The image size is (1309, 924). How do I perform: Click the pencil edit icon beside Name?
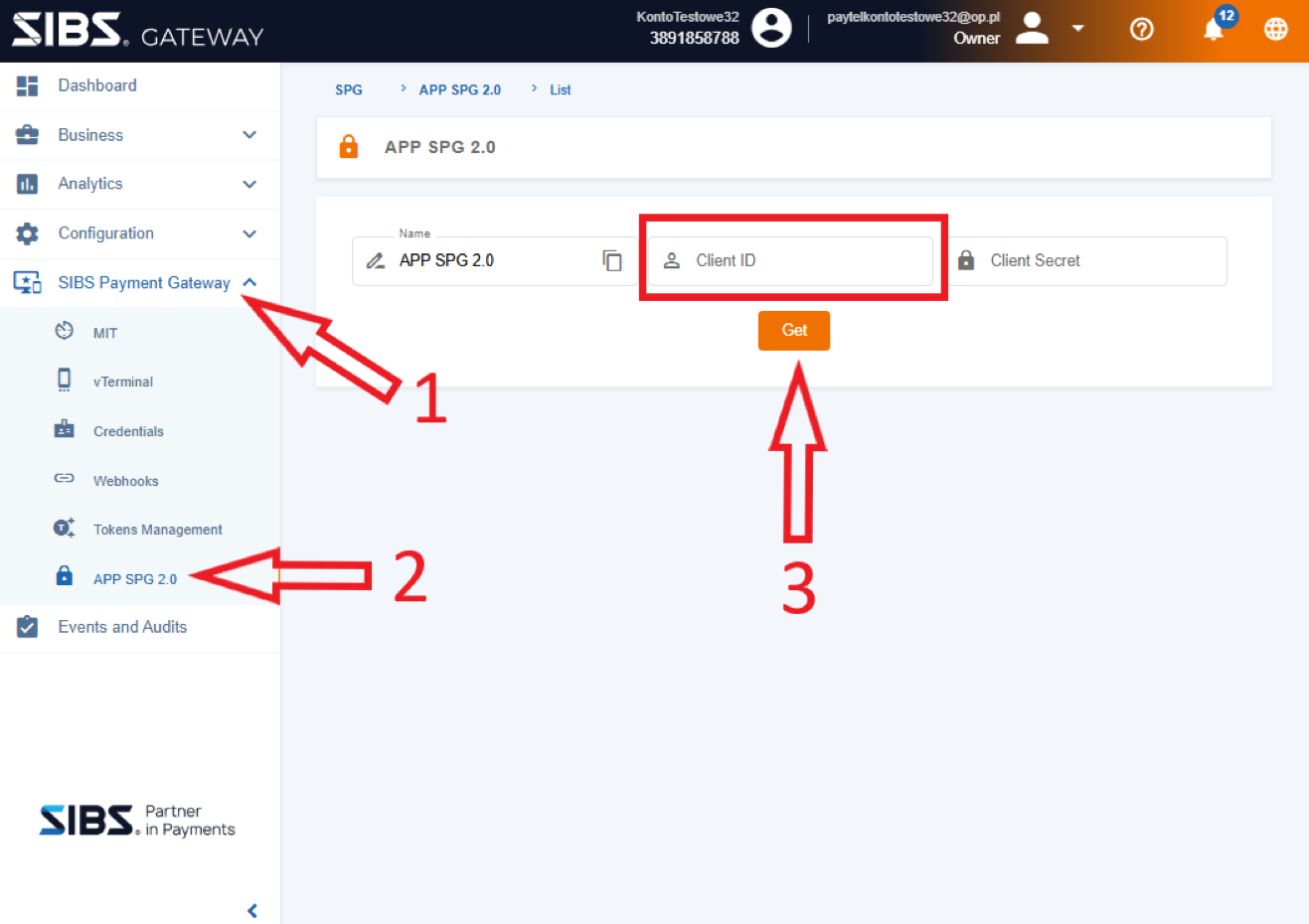pyautogui.click(x=376, y=261)
